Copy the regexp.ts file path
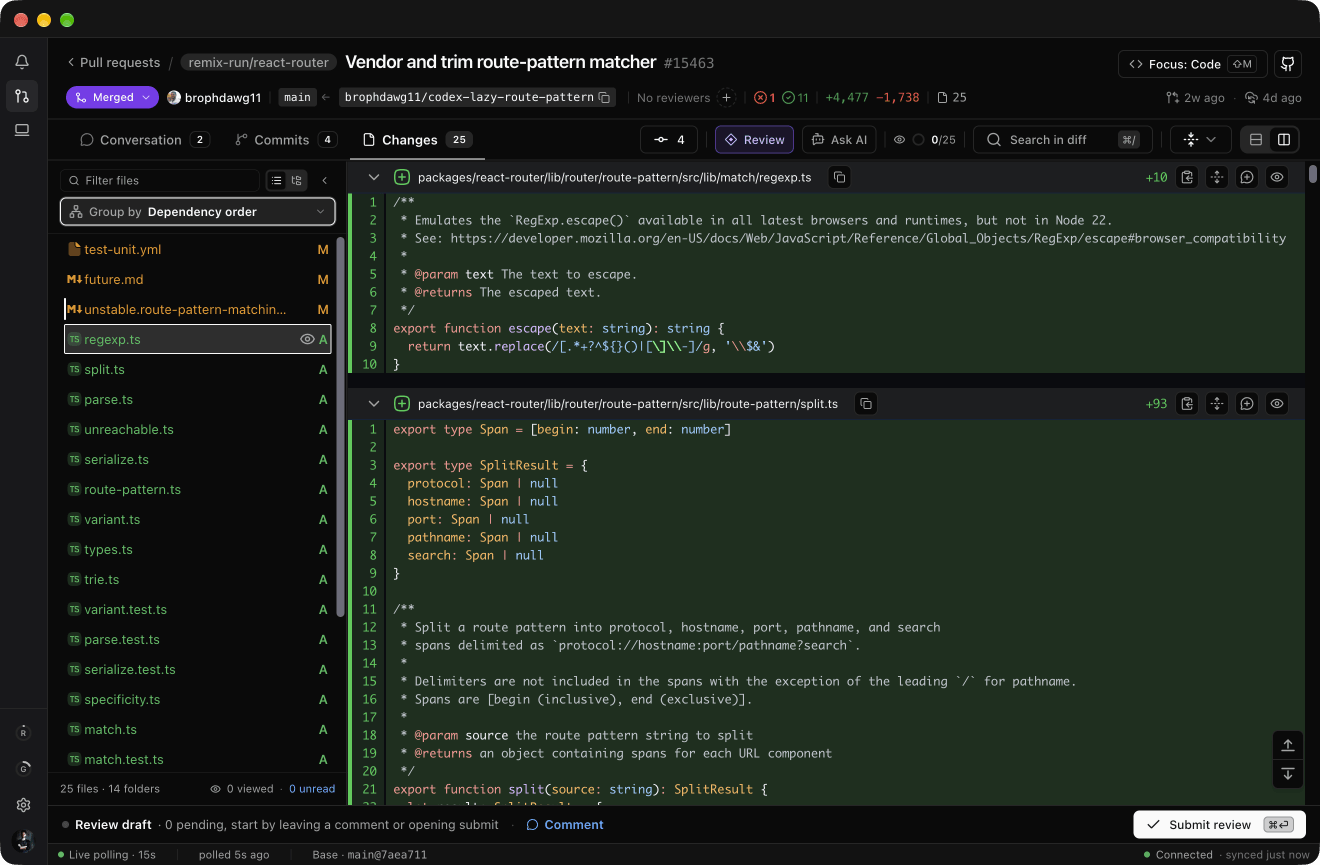1320x865 pixels. pyautogui.click(x=840, y=177)
